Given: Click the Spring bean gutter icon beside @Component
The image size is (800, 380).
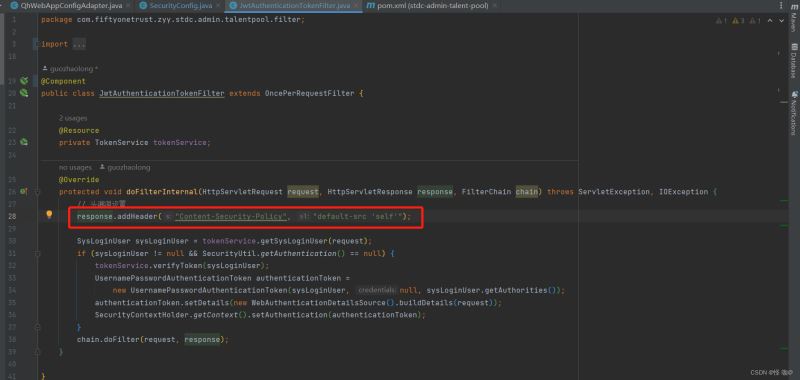Looking at the screenshot, I should tap(23, 81).
